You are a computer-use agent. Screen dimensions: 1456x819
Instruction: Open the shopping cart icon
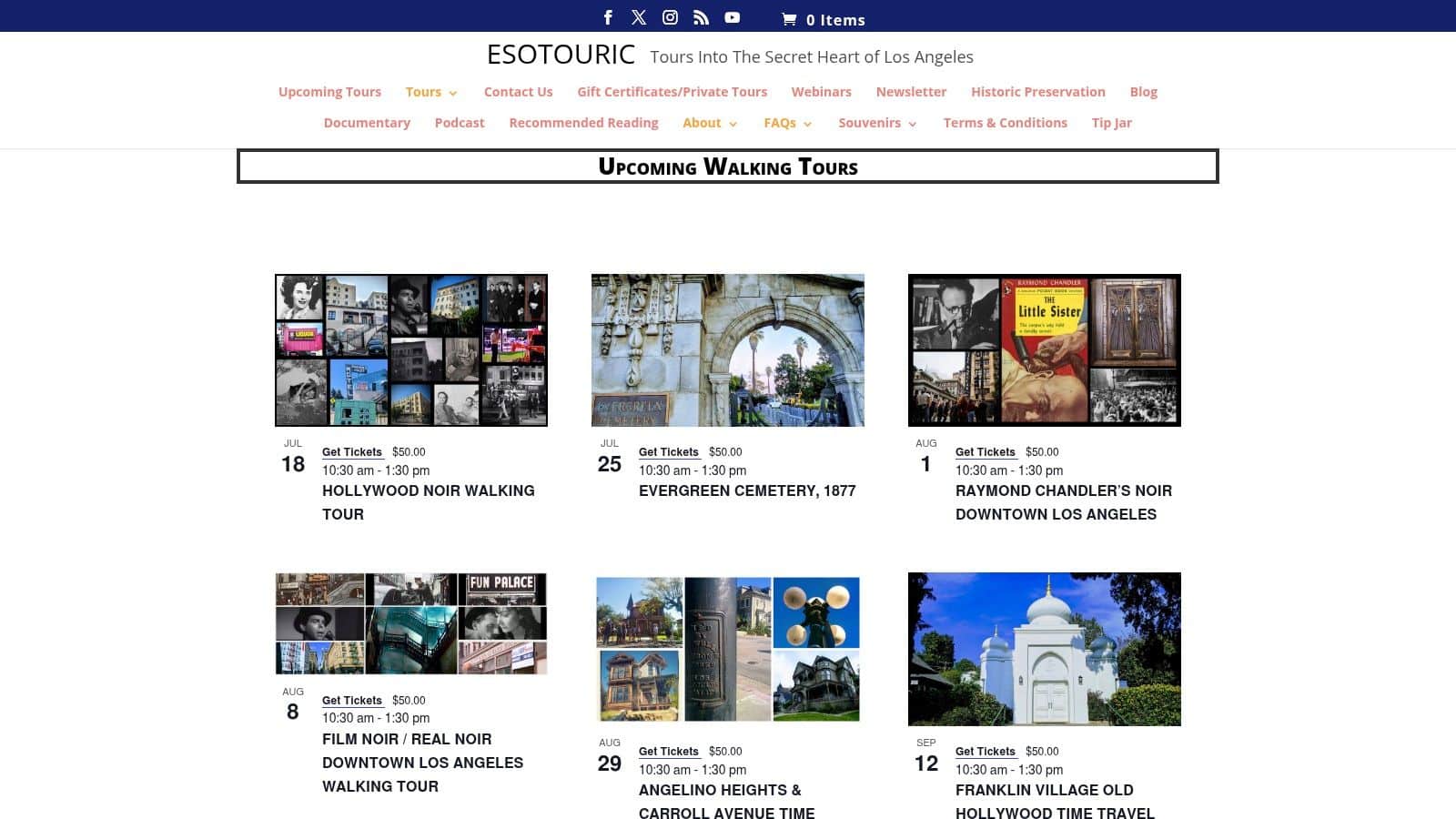[x=789, y=19]
